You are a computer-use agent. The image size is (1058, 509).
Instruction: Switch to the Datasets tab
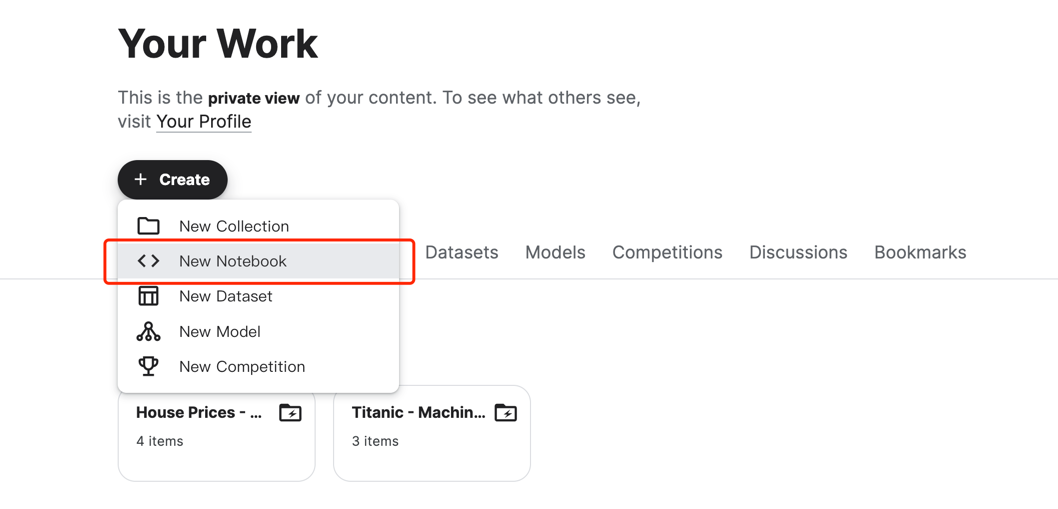point(462,252)
